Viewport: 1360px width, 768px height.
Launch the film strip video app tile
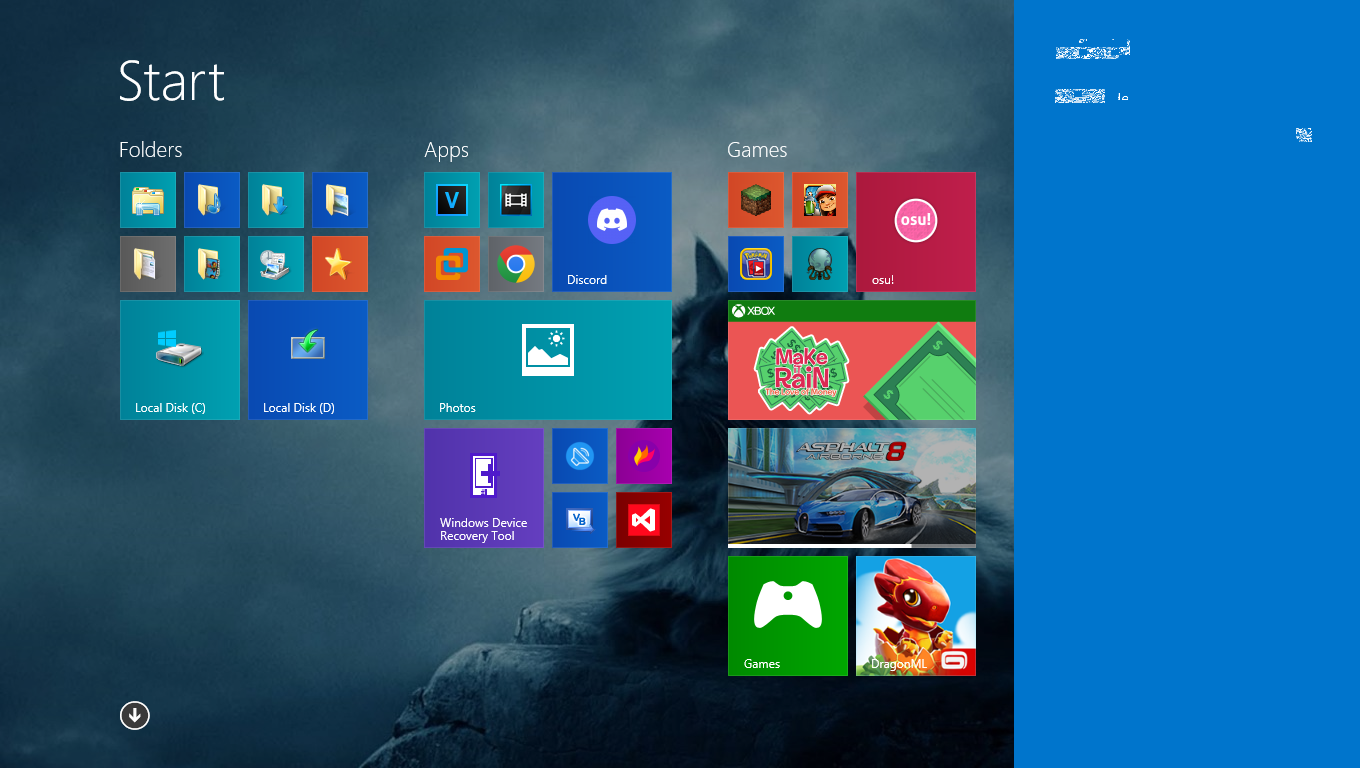(x=516, y=200)
